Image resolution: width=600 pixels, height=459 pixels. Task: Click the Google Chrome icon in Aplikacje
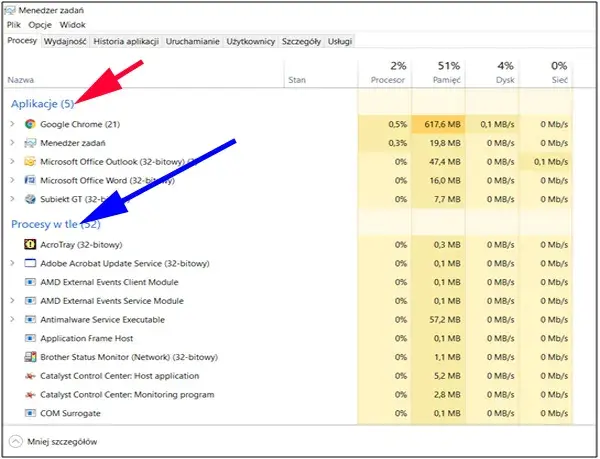pos(30,124)
